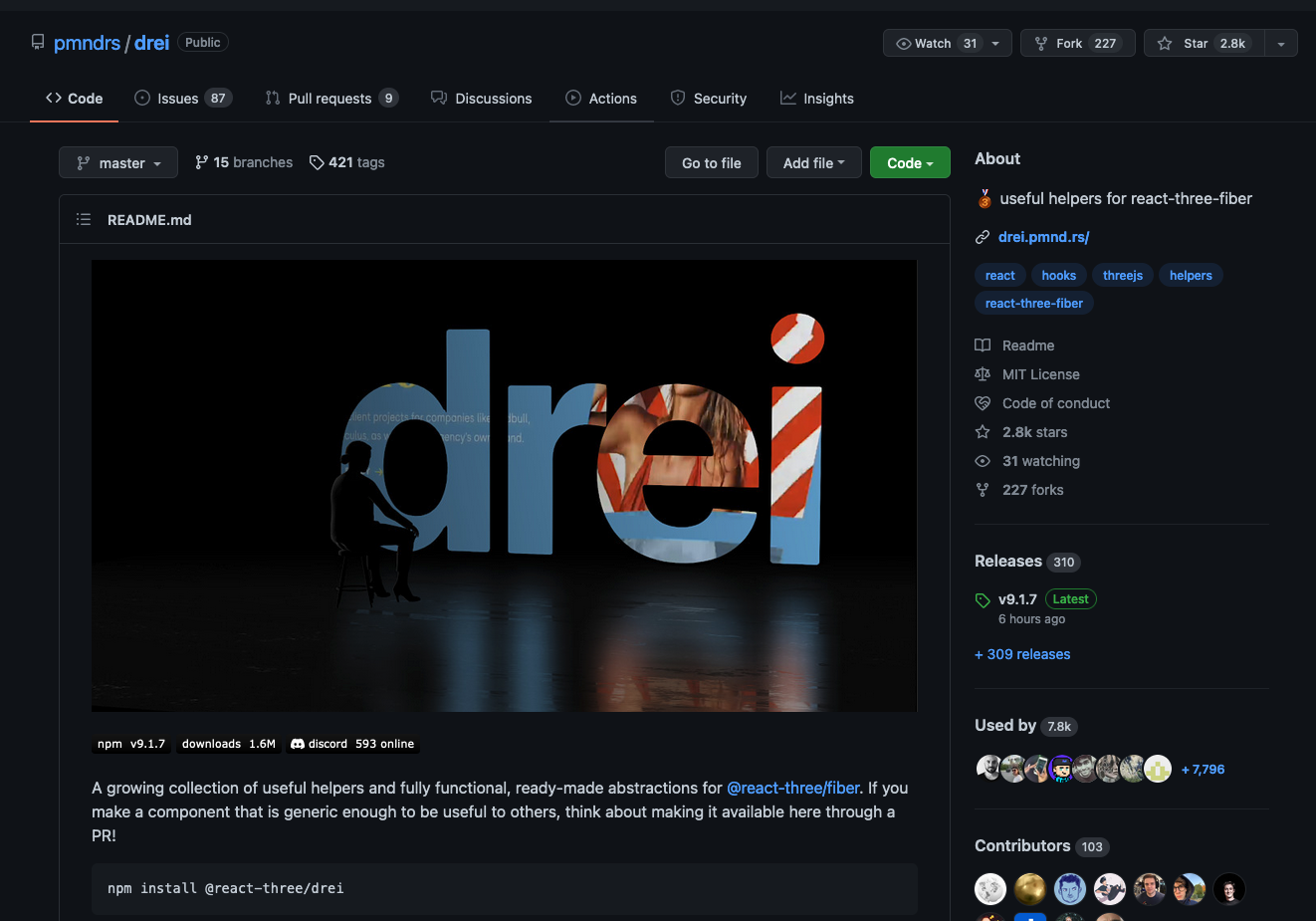
Task: Click the medal emoji in About description
Action: [984, 198]
